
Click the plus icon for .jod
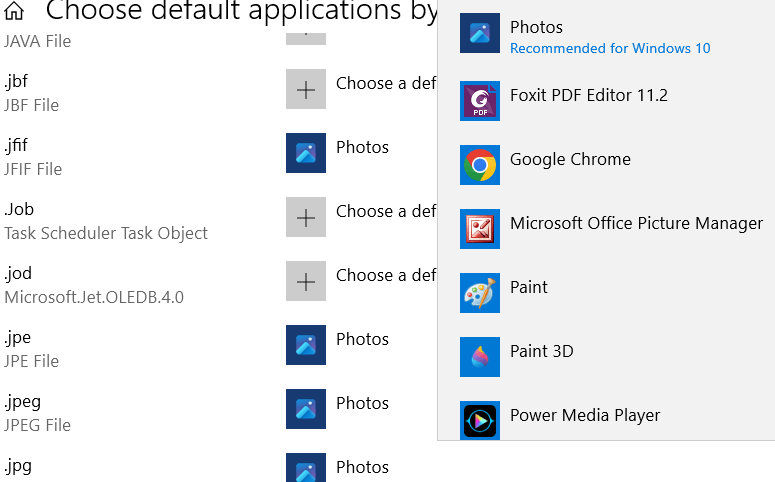[x=306, y=281]
